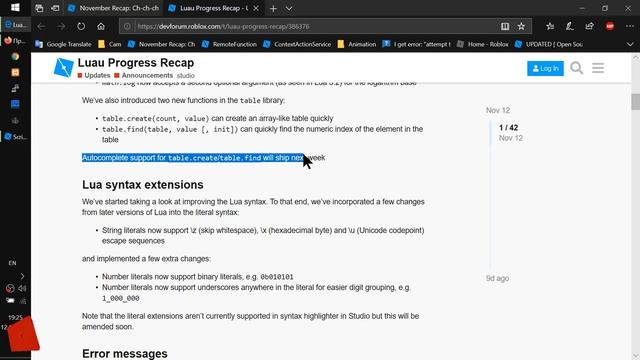
Task: Switch to the November Recap browser tab
Action: click(113, 8)
